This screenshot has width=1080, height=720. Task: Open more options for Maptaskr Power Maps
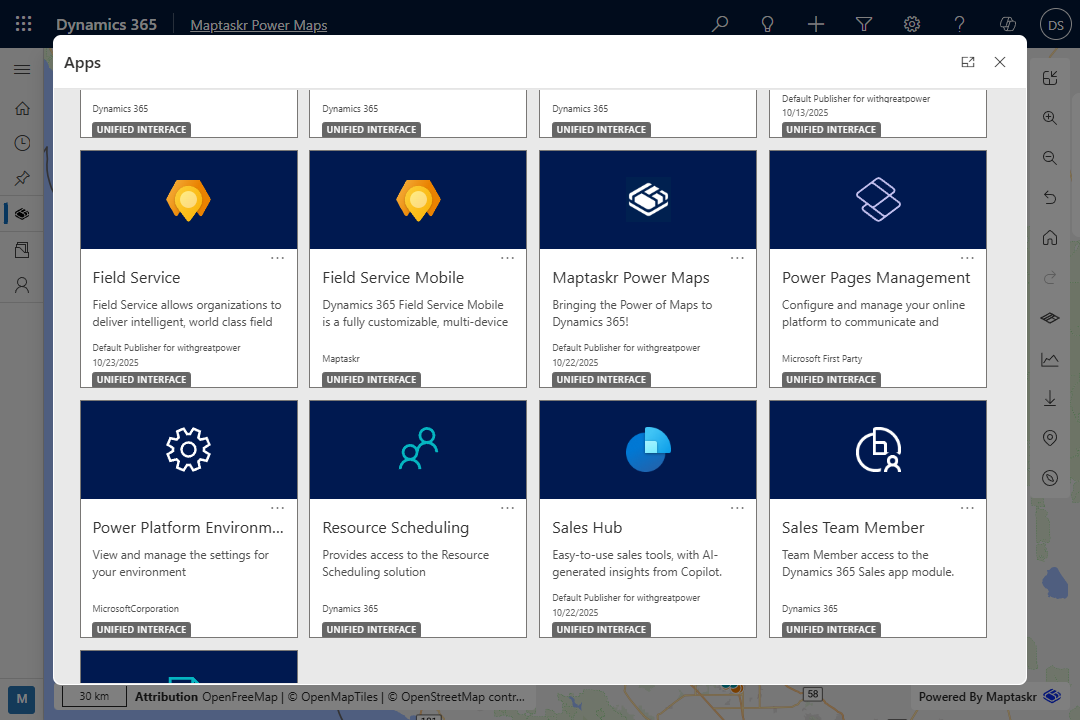tap(737, 258)
